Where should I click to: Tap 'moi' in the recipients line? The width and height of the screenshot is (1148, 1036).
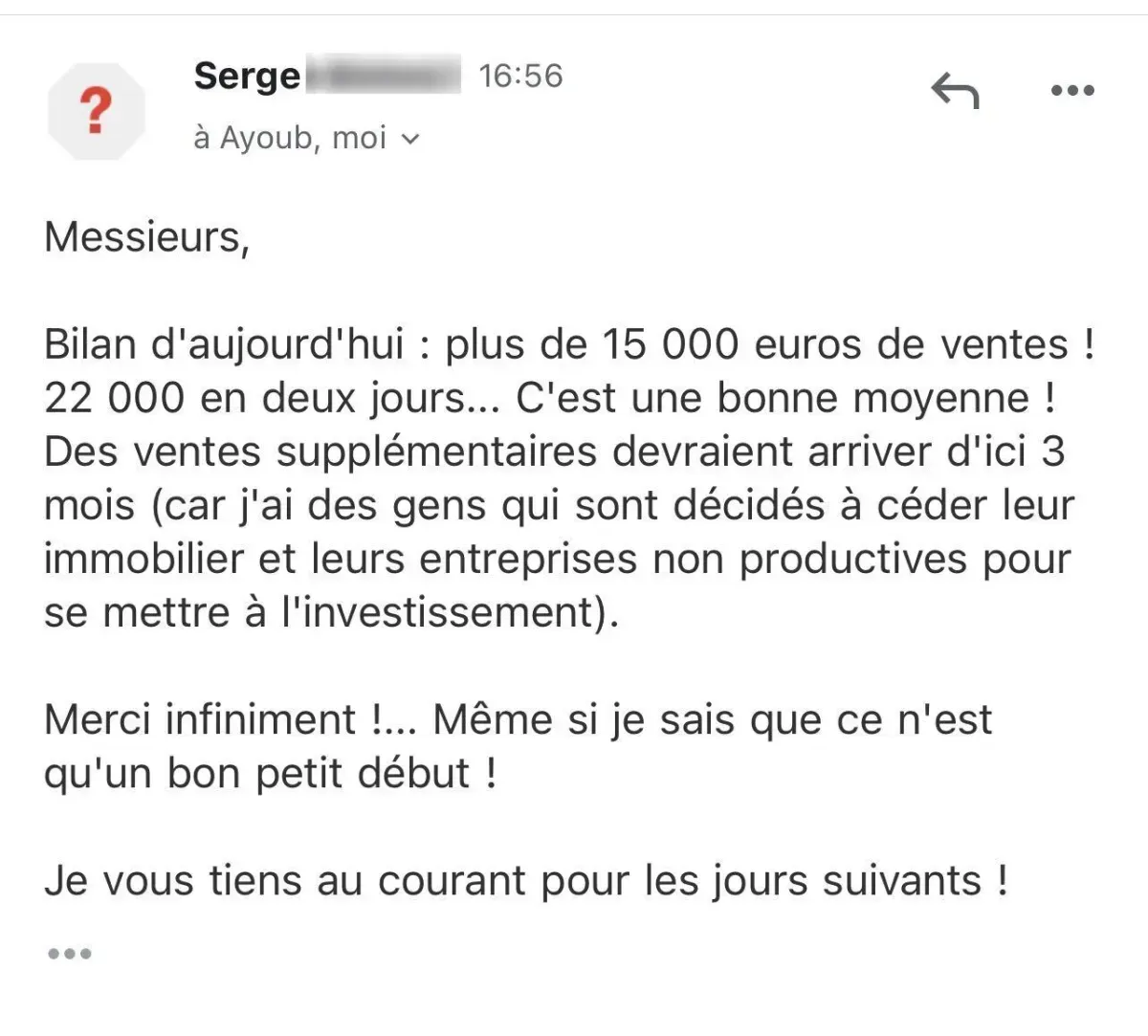[359, 139]
